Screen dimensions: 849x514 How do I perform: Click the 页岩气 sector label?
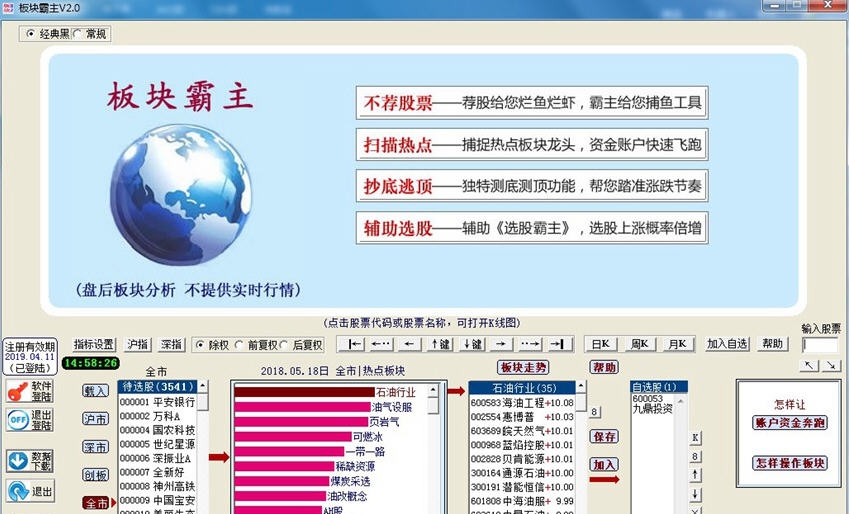click(384, 421)
